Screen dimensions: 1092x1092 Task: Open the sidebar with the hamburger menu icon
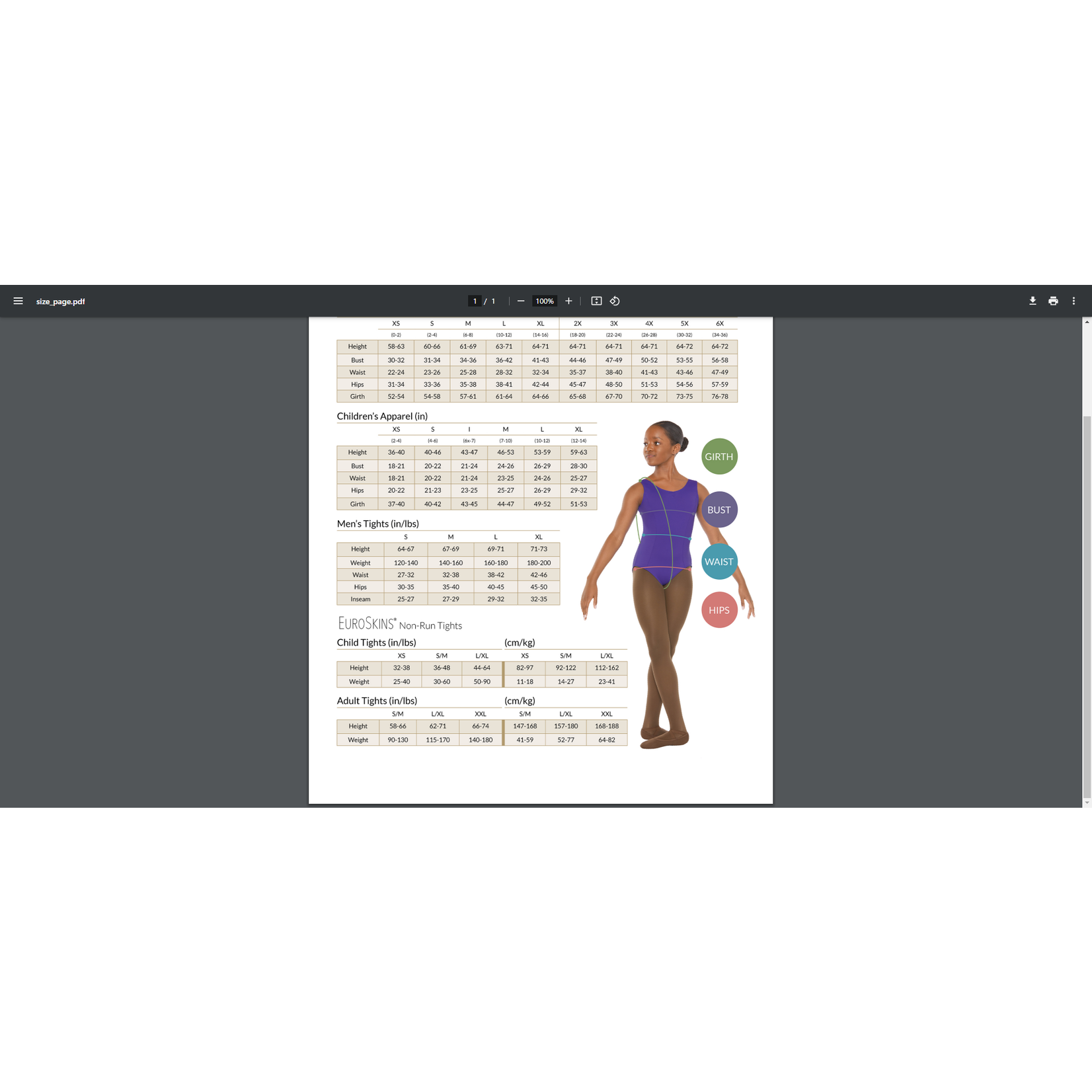[18, 301]
